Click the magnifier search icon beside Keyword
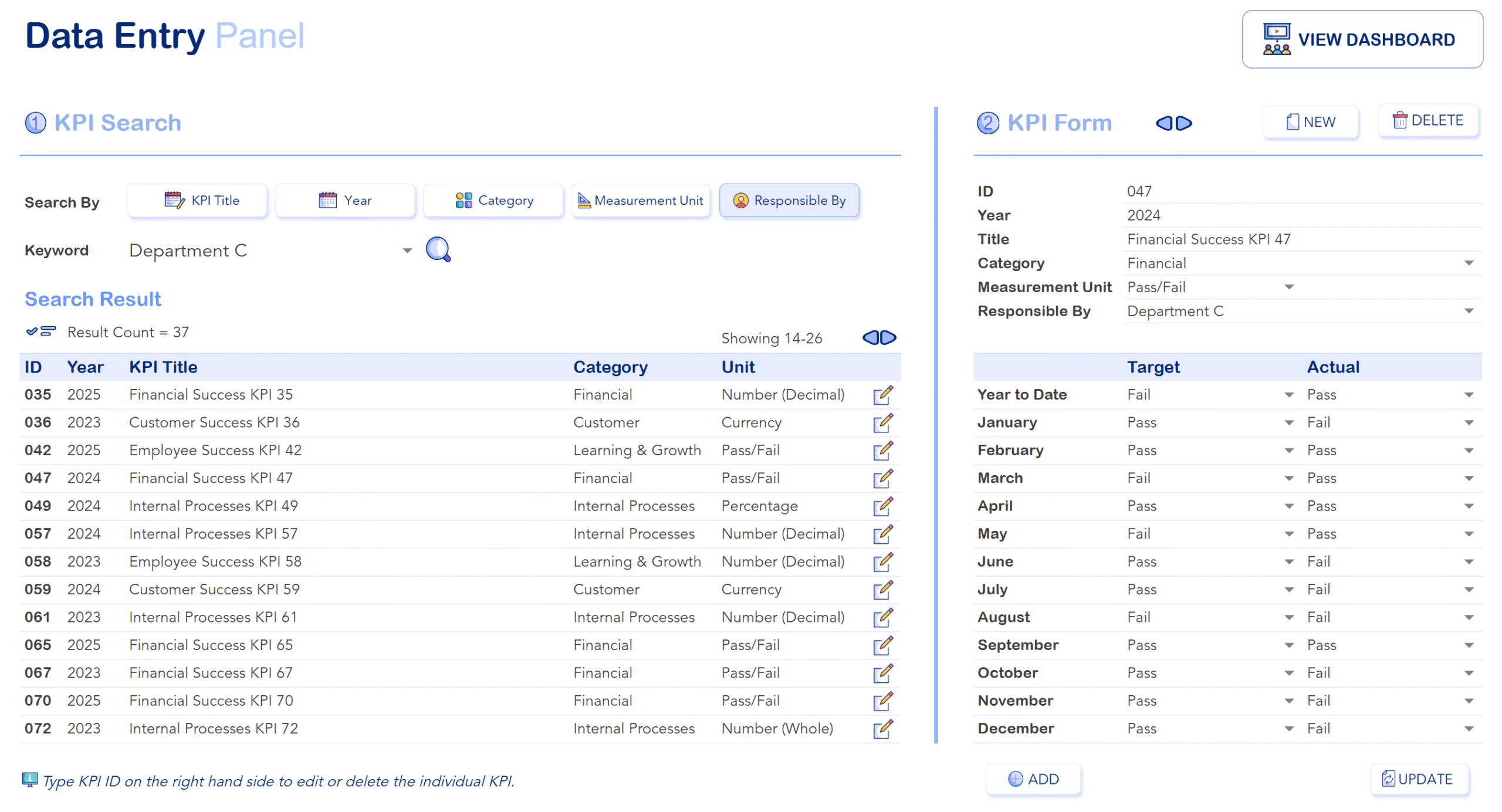This screenshot has width=1502, height=812. click(438, 250)
